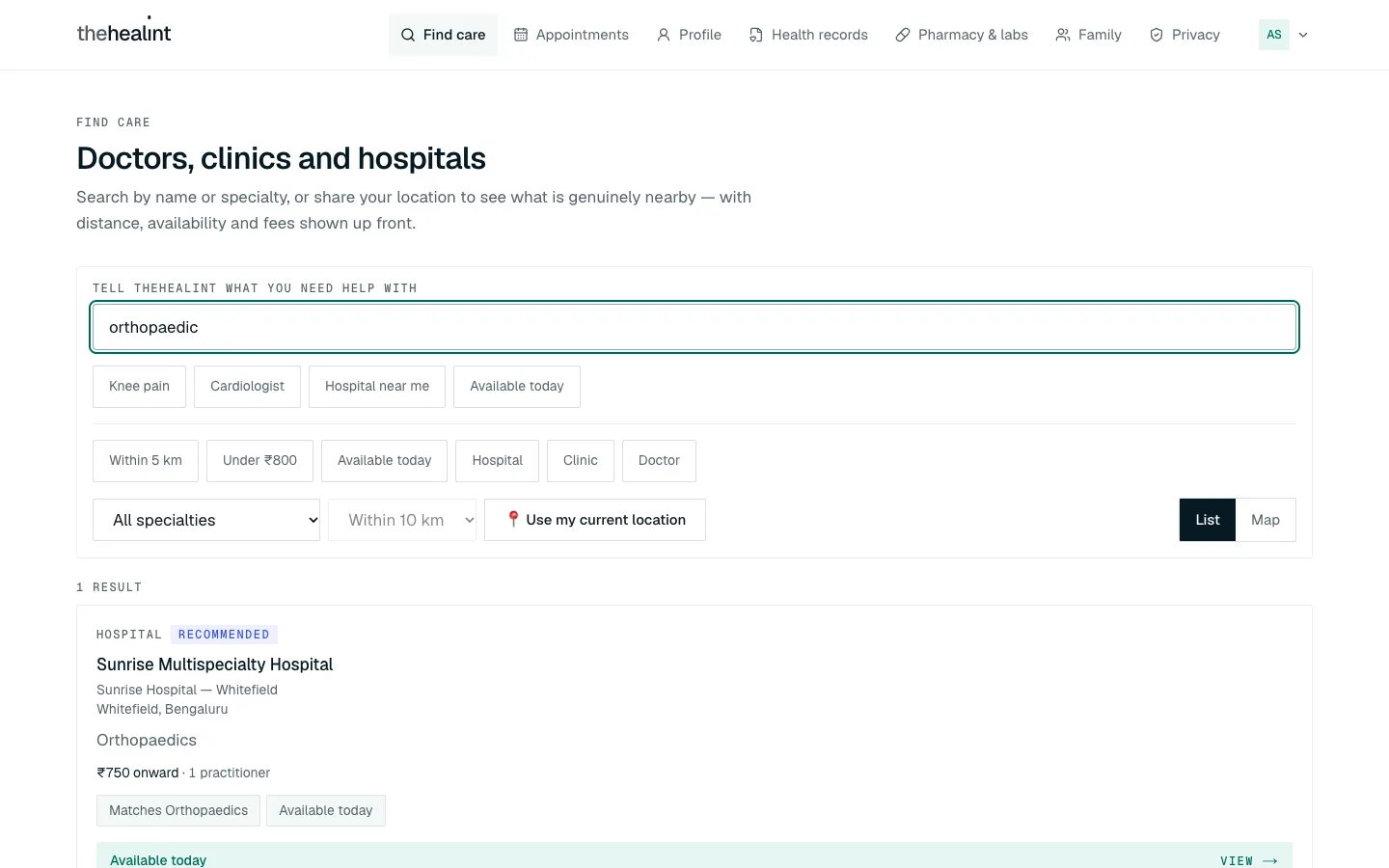
Task: Select the Hospital near me suggestion
Action: pyautogui.click(x=377, y=387)
